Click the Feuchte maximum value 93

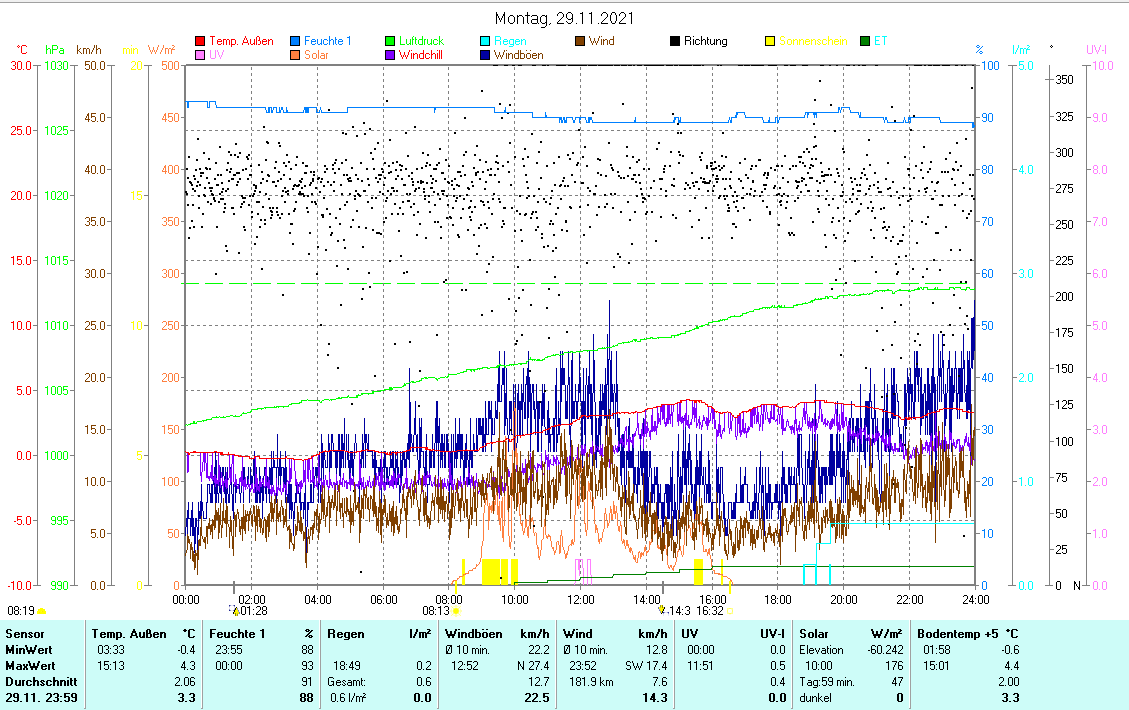click(x=307, y=665)
